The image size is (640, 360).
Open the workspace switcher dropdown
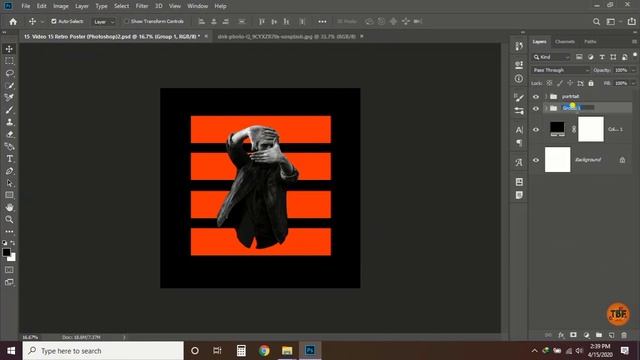613,22
